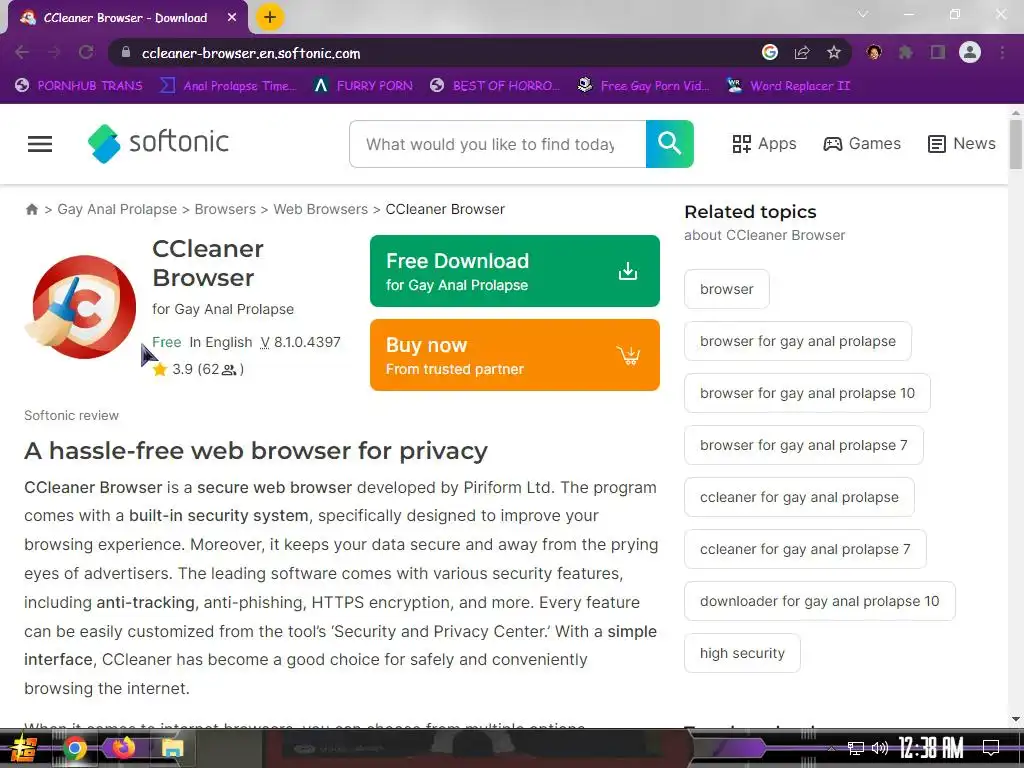This screenshot has height=768, width=1024.
Task: Select the softonic.com address bar URL
Action: pyautogui.click(x=251, y=54)
